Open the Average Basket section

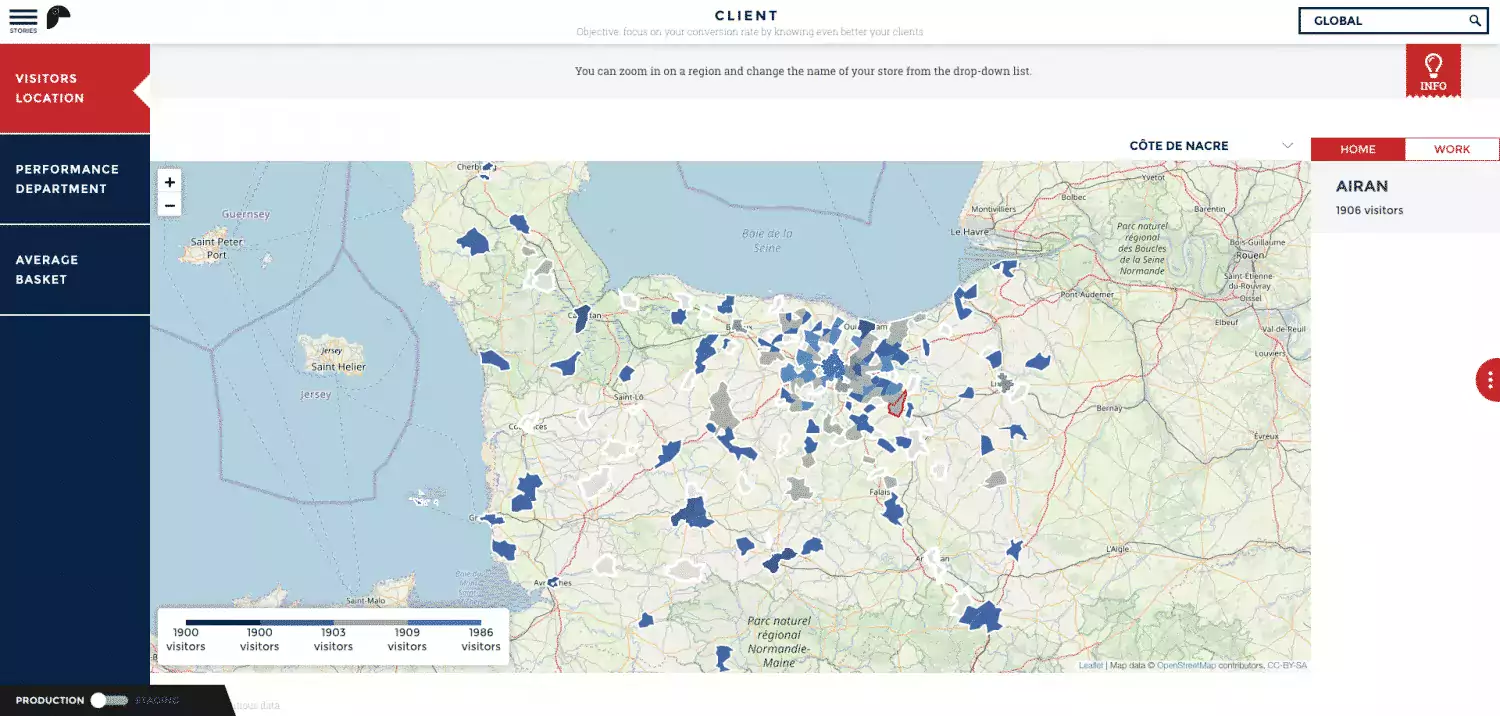coord(74,270)
